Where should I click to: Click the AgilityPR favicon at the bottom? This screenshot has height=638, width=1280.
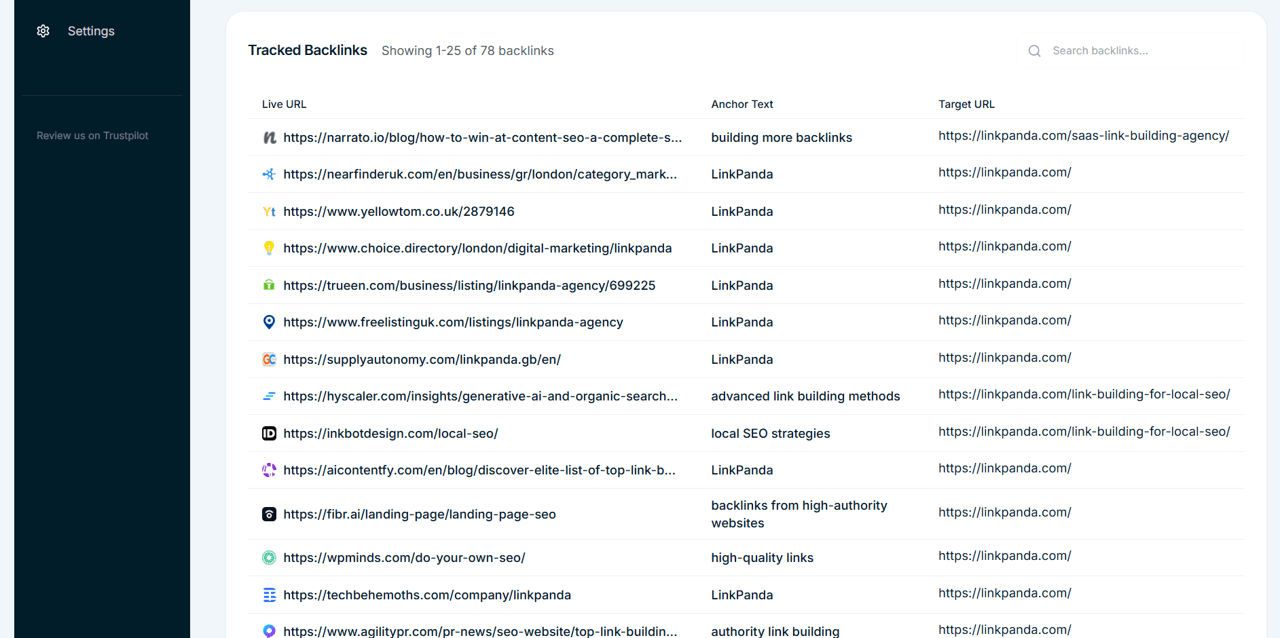click(x=269, y=630)
